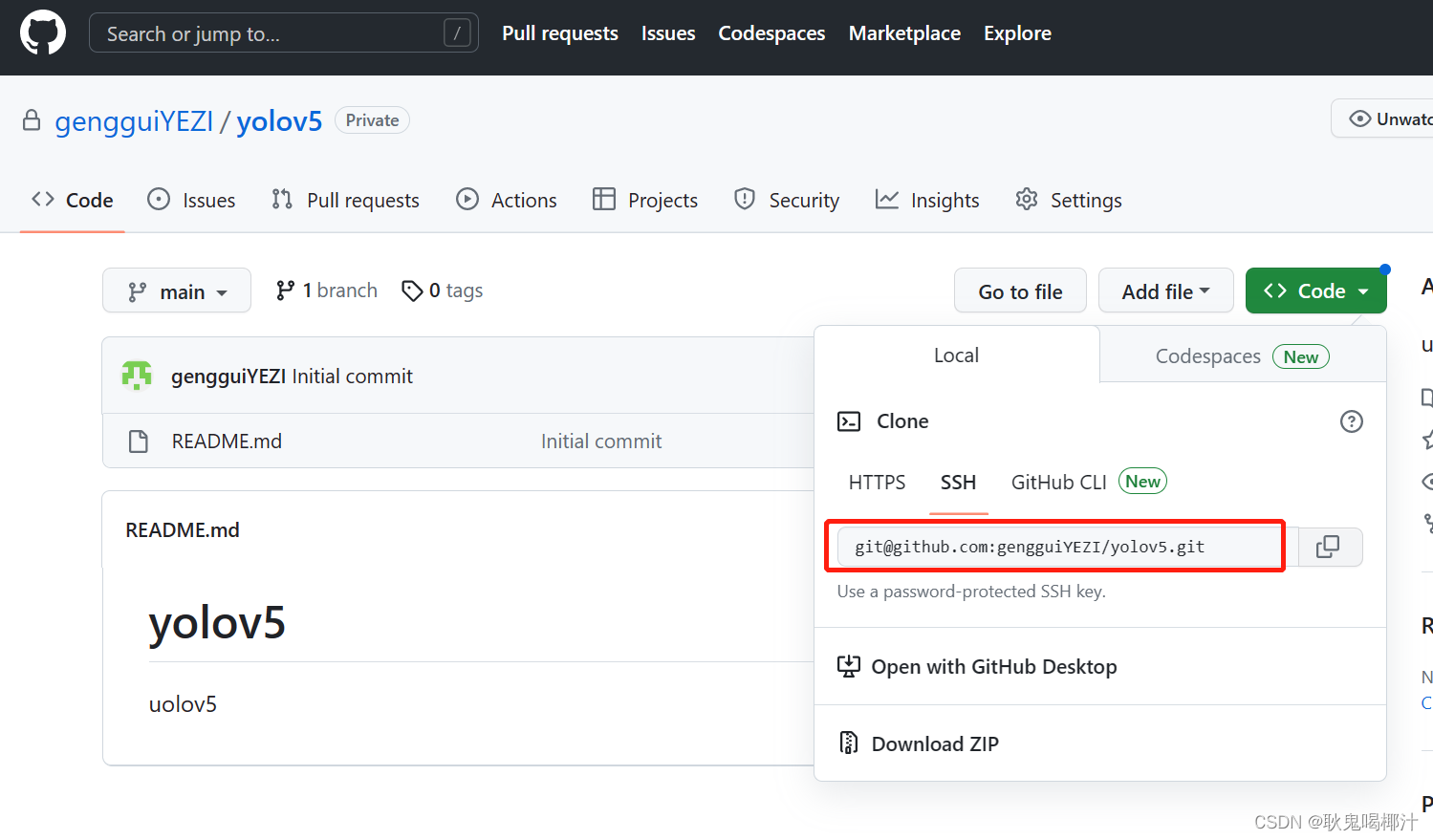Click the README.md heading in readme box

183,530
